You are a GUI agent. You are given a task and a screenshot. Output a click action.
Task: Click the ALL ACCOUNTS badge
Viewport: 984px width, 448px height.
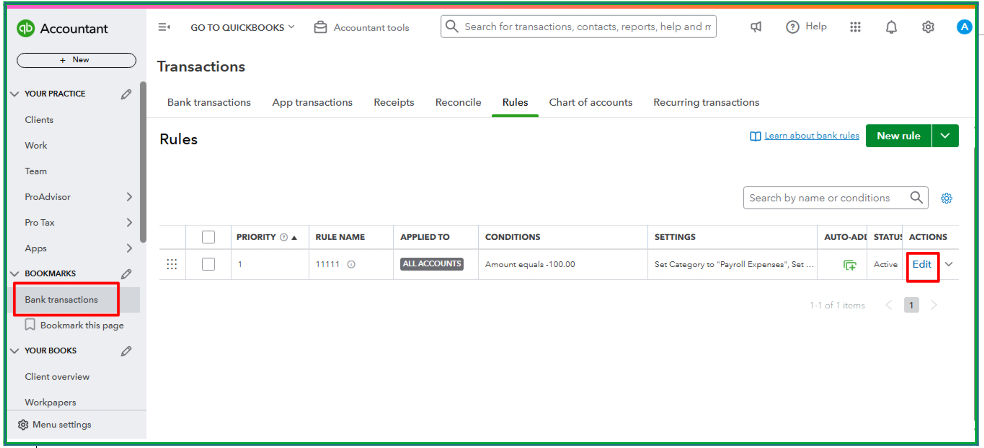tap(432, 264)
